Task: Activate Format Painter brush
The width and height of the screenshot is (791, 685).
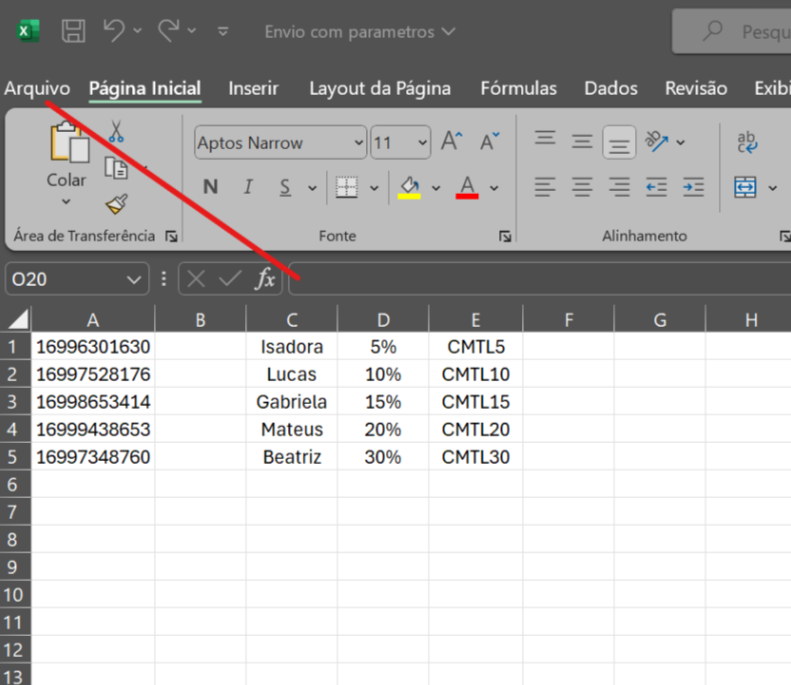Action: [117, 204]
